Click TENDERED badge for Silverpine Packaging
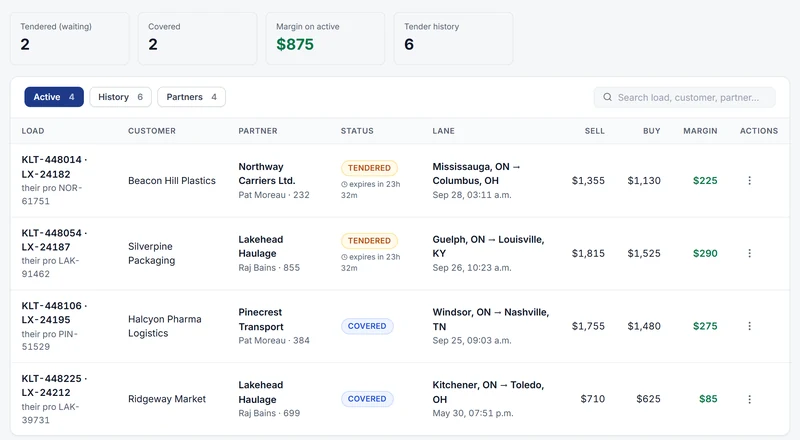 click(369, 241)
